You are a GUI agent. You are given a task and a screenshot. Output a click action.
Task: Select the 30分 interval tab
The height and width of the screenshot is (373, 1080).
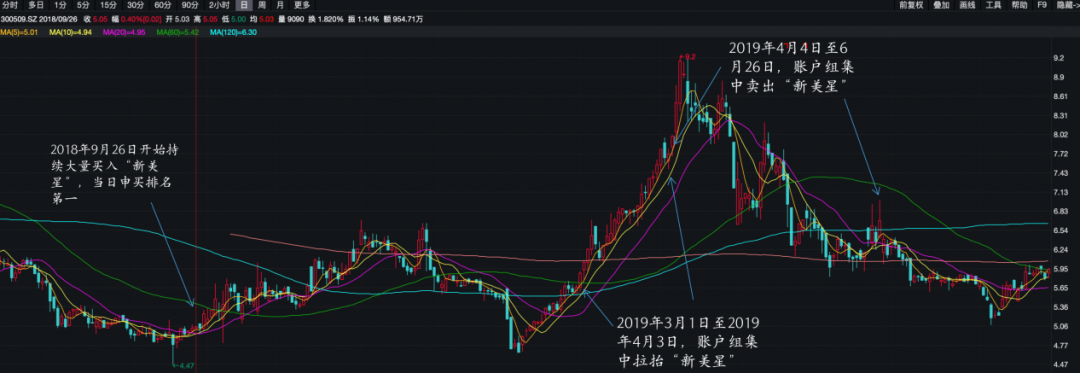coord(135,5)
